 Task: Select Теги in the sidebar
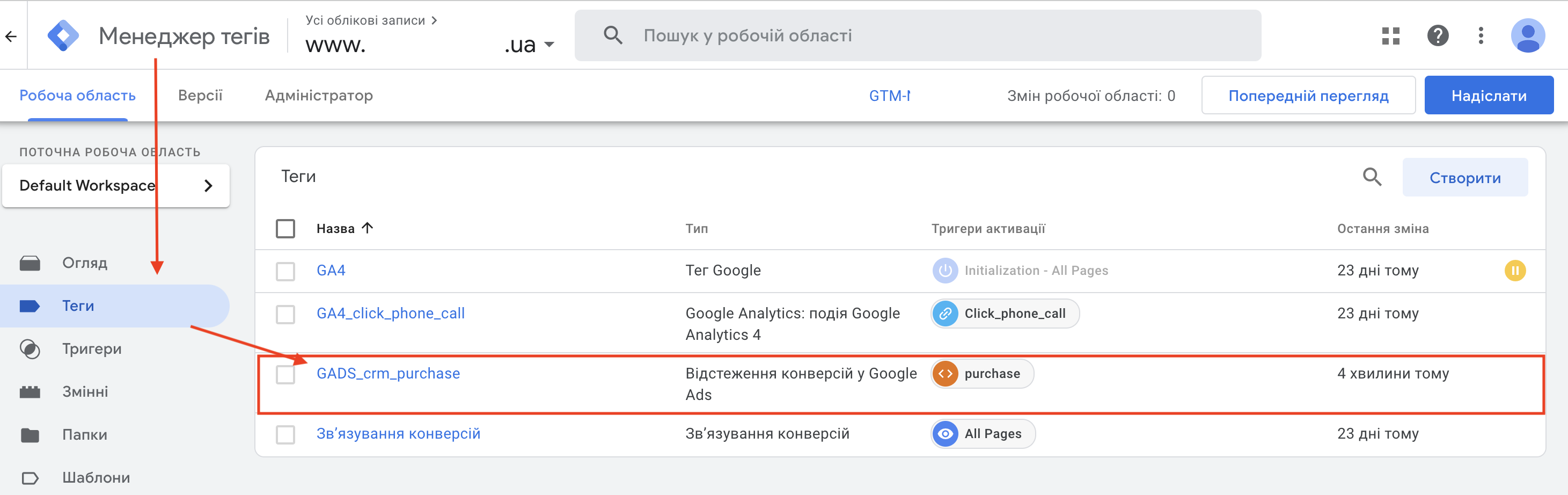click(114, 305)
